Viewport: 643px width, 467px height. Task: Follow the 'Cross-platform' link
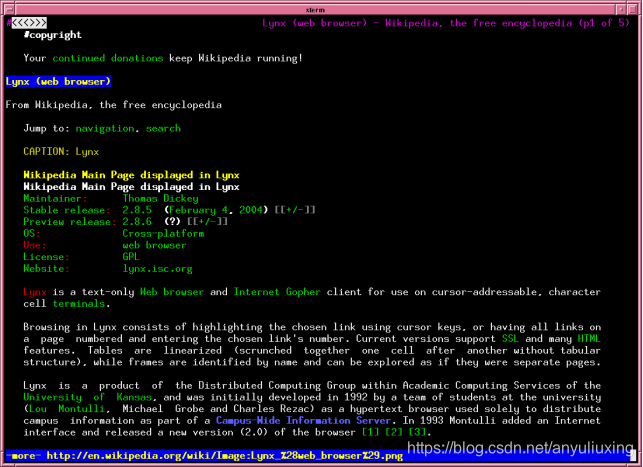click(x=163, y=234)
